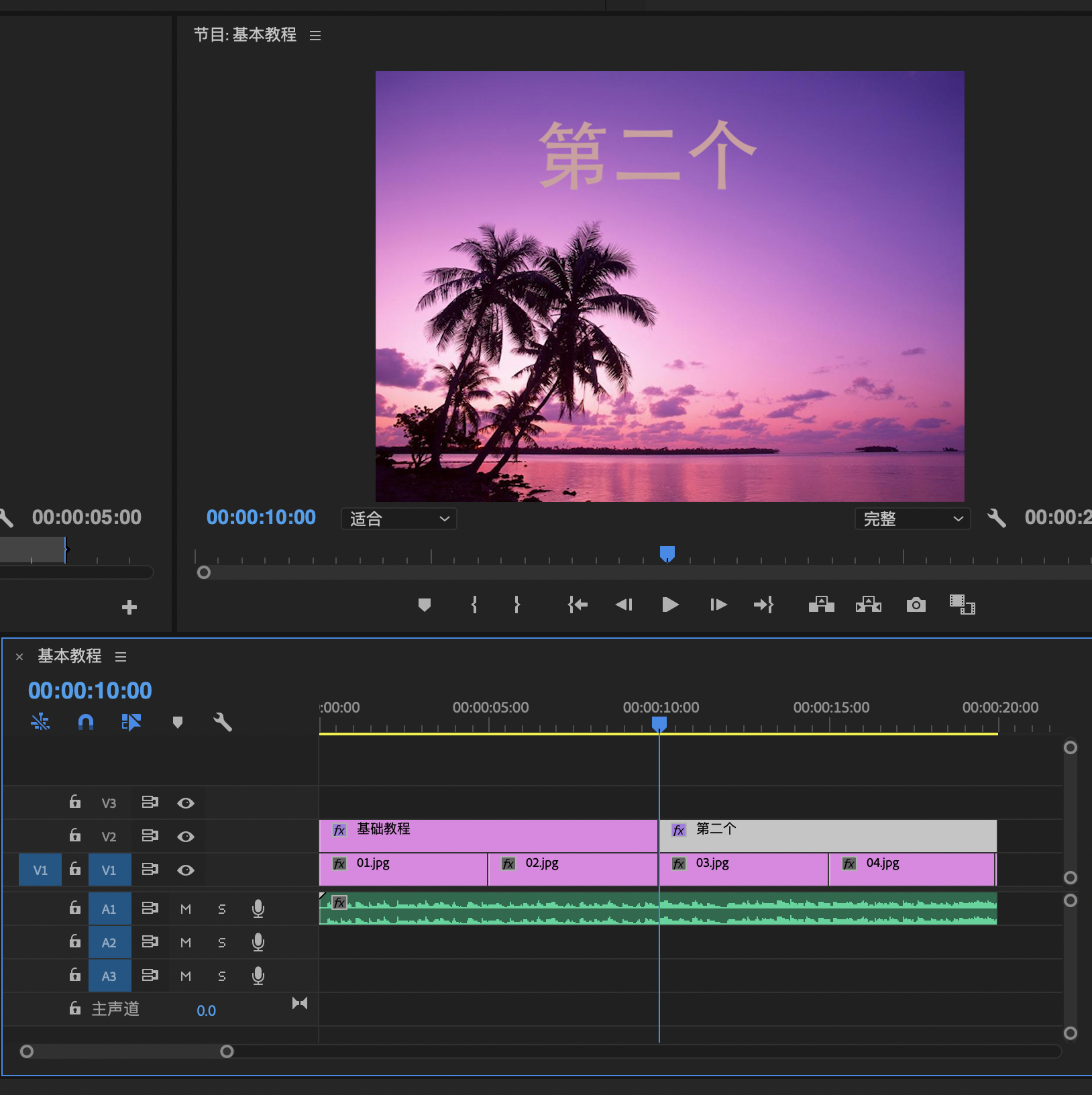The image size is (1092, 1095).
Task: Open timeline display settings wrench
Action: (222, 722)
